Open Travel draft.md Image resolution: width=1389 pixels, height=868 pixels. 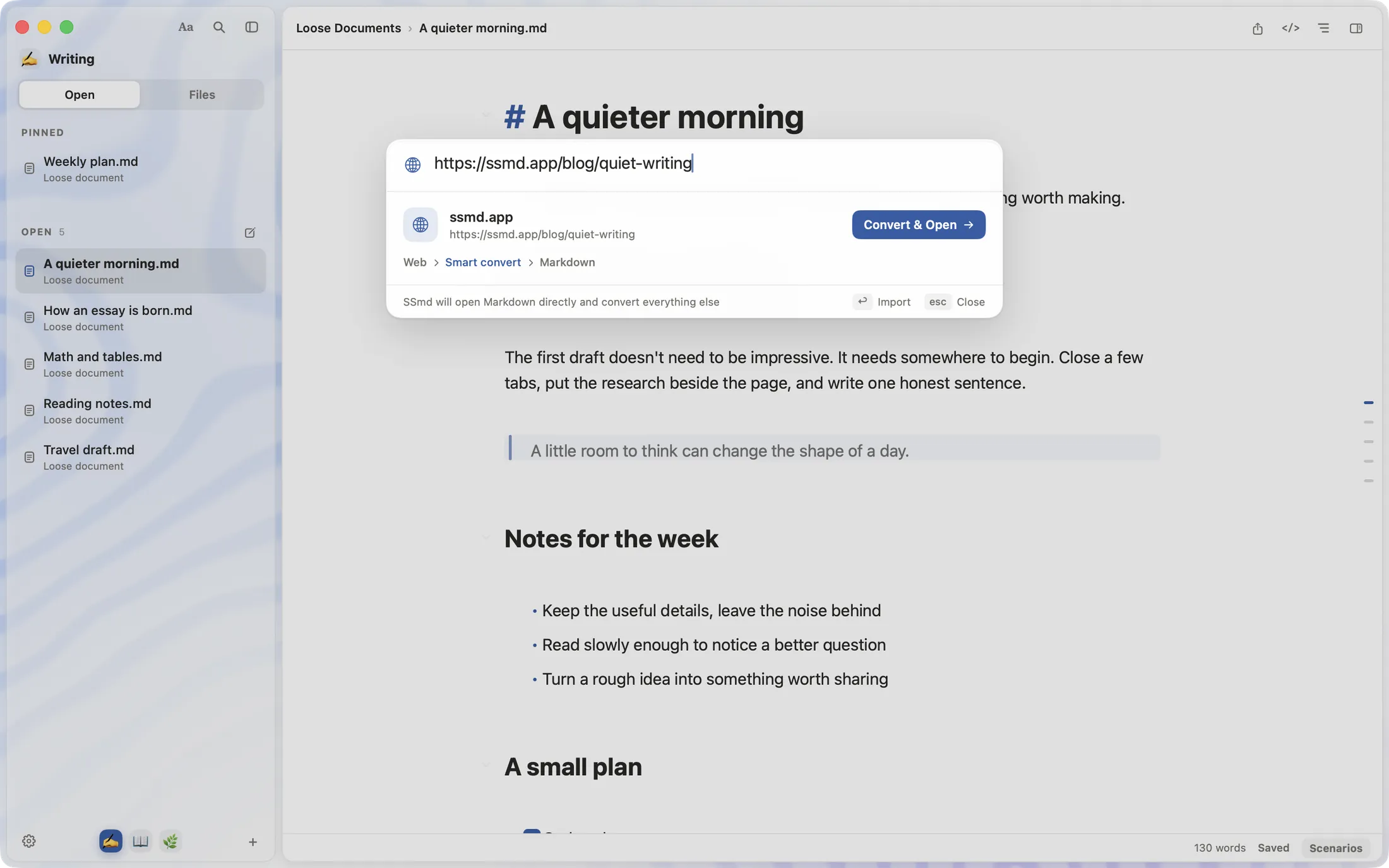[140, 457]
